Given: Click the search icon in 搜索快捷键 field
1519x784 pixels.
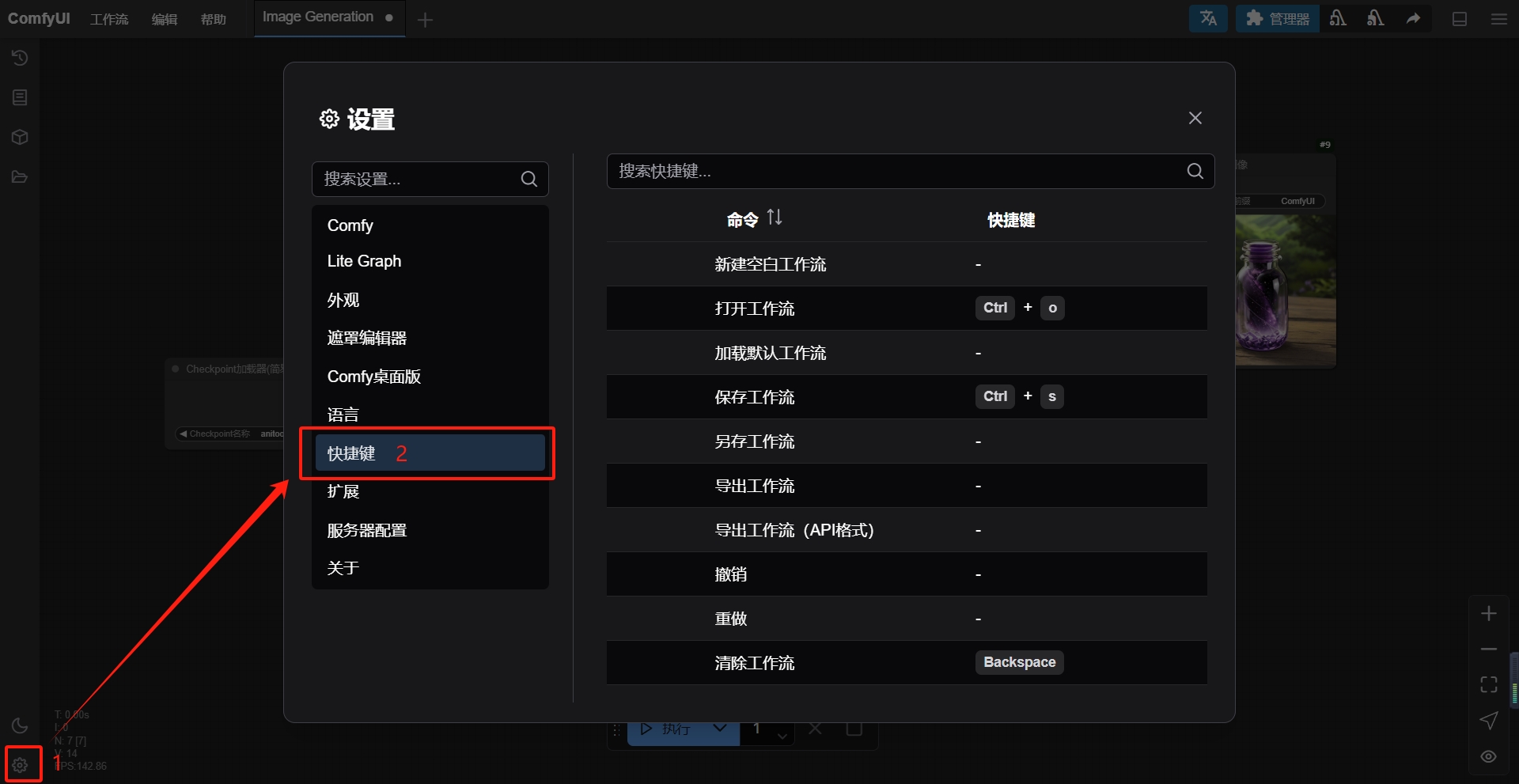Looking at the screenshot, I should click(x=1195, y=171).
